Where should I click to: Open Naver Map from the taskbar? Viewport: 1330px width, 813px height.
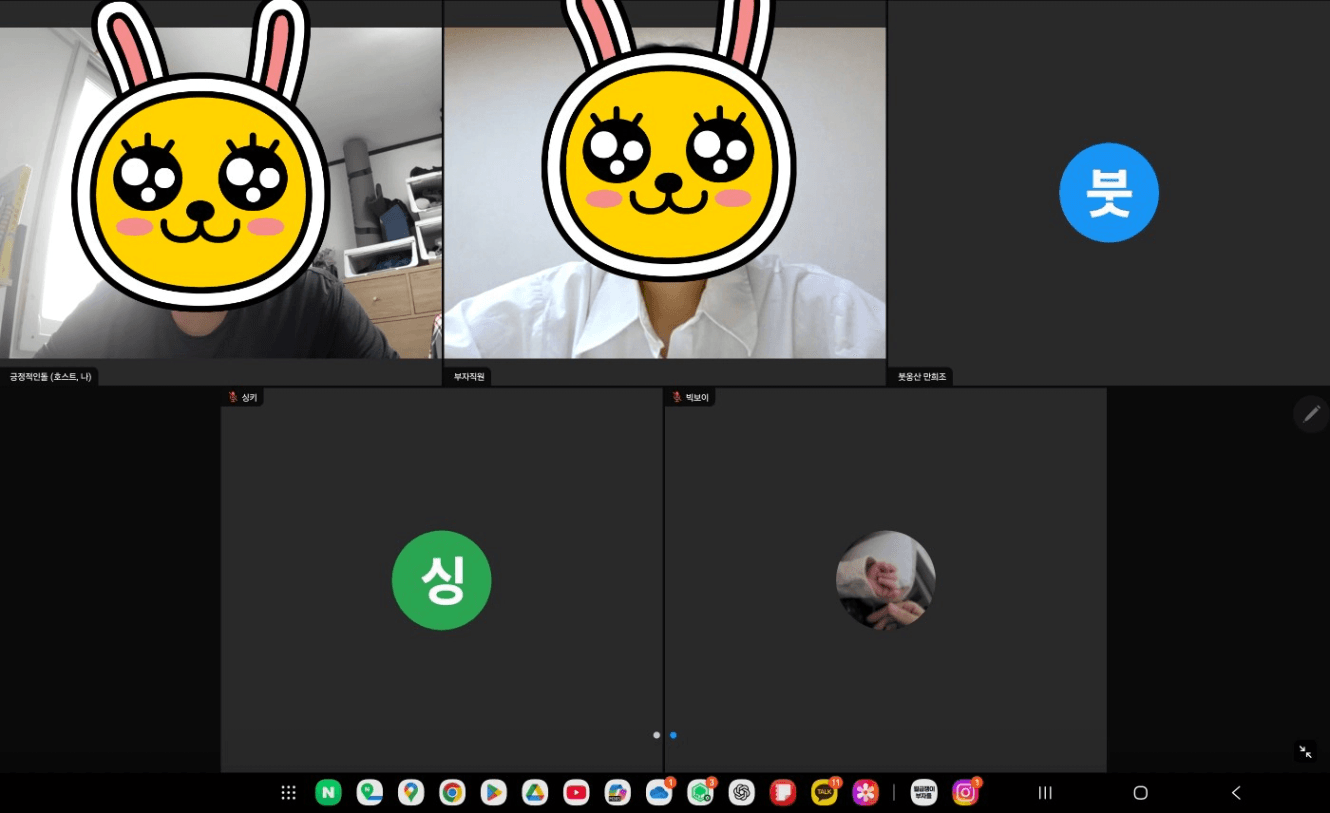[x=370, y=793]
